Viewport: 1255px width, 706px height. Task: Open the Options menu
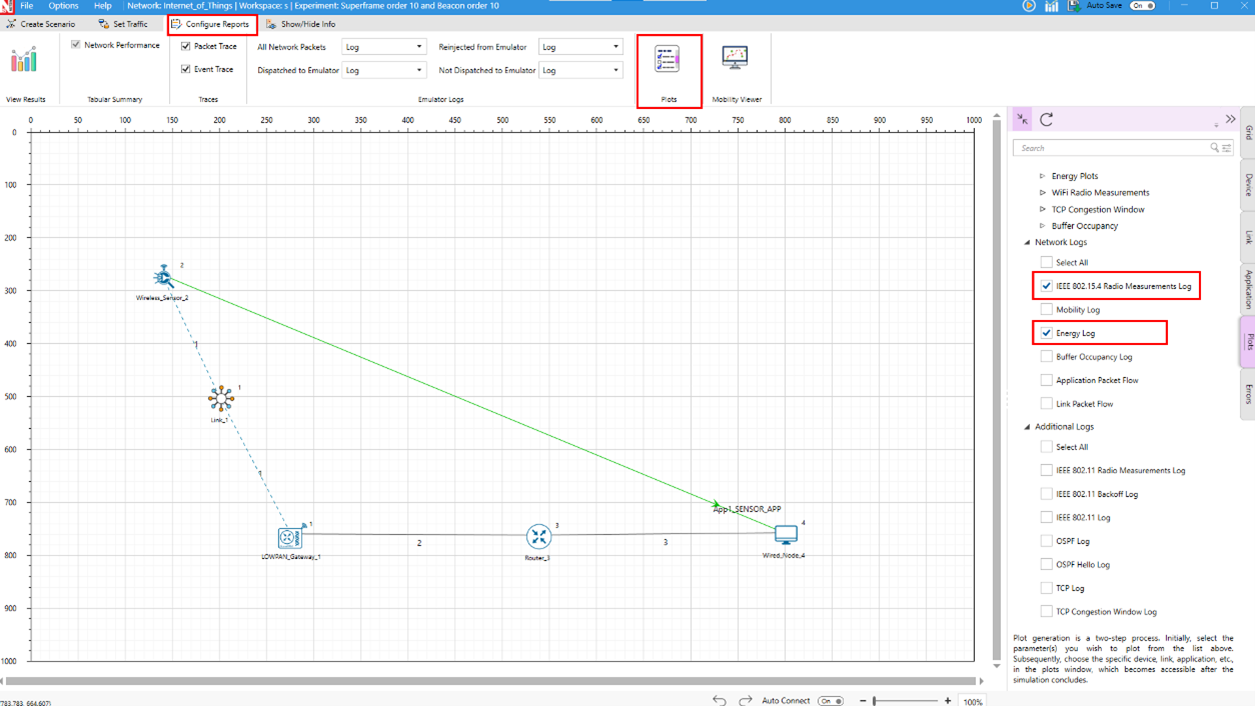coord(63,6)
